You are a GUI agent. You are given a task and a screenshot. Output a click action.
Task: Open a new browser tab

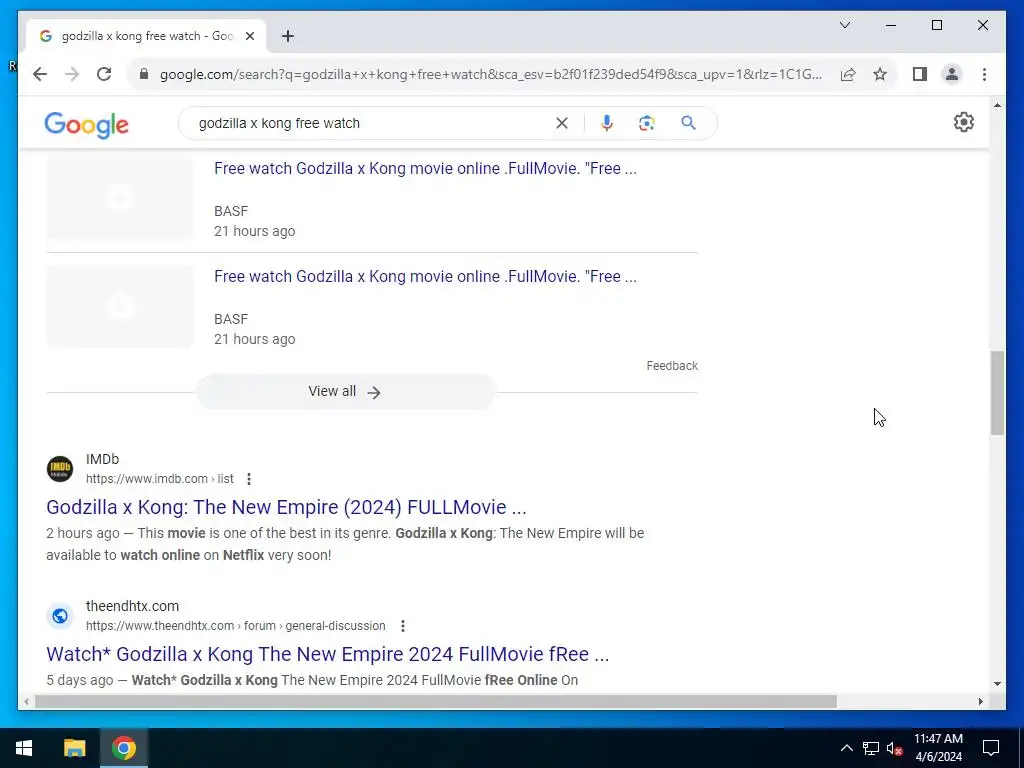tap(287, 36)
